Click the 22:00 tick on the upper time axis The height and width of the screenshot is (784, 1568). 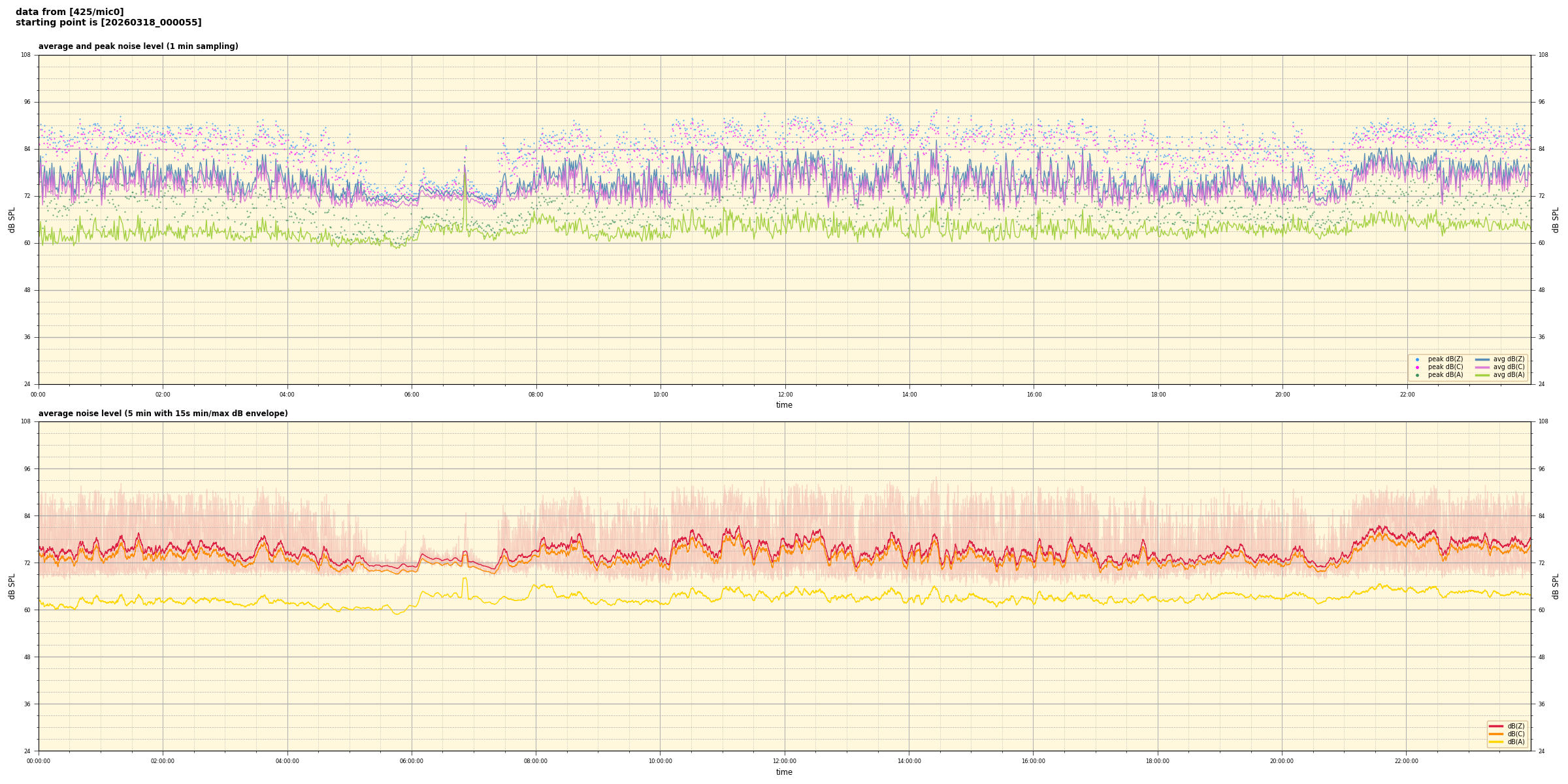[1407, 395]
